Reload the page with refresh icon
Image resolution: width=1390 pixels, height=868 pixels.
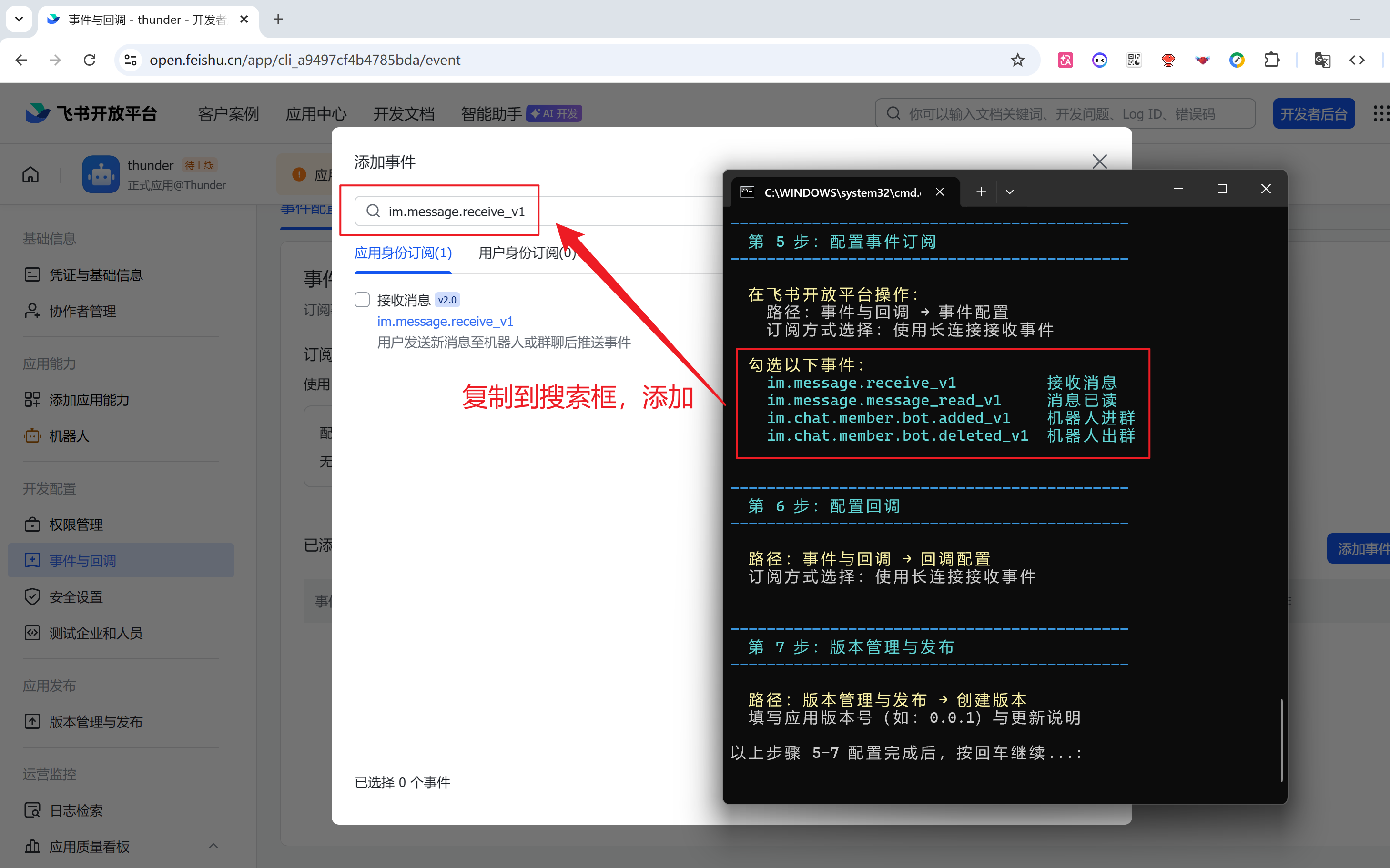(90, 60)
